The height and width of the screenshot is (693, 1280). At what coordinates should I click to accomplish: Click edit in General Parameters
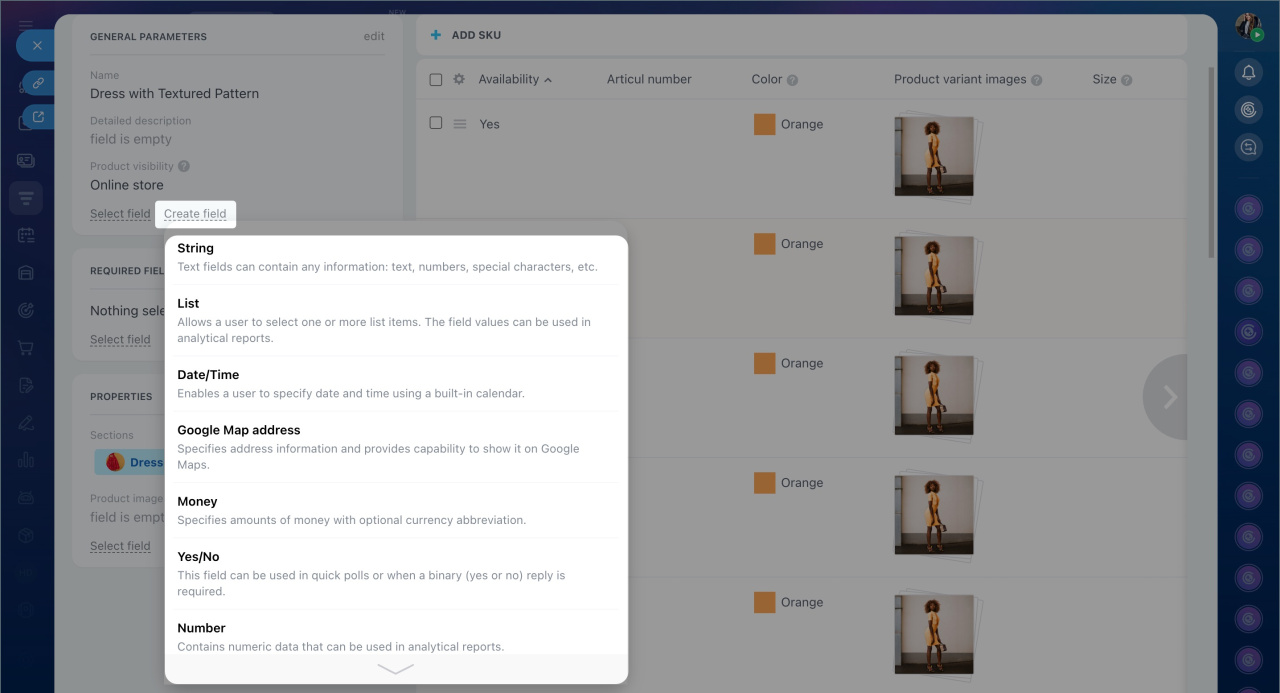click(374, 36)
